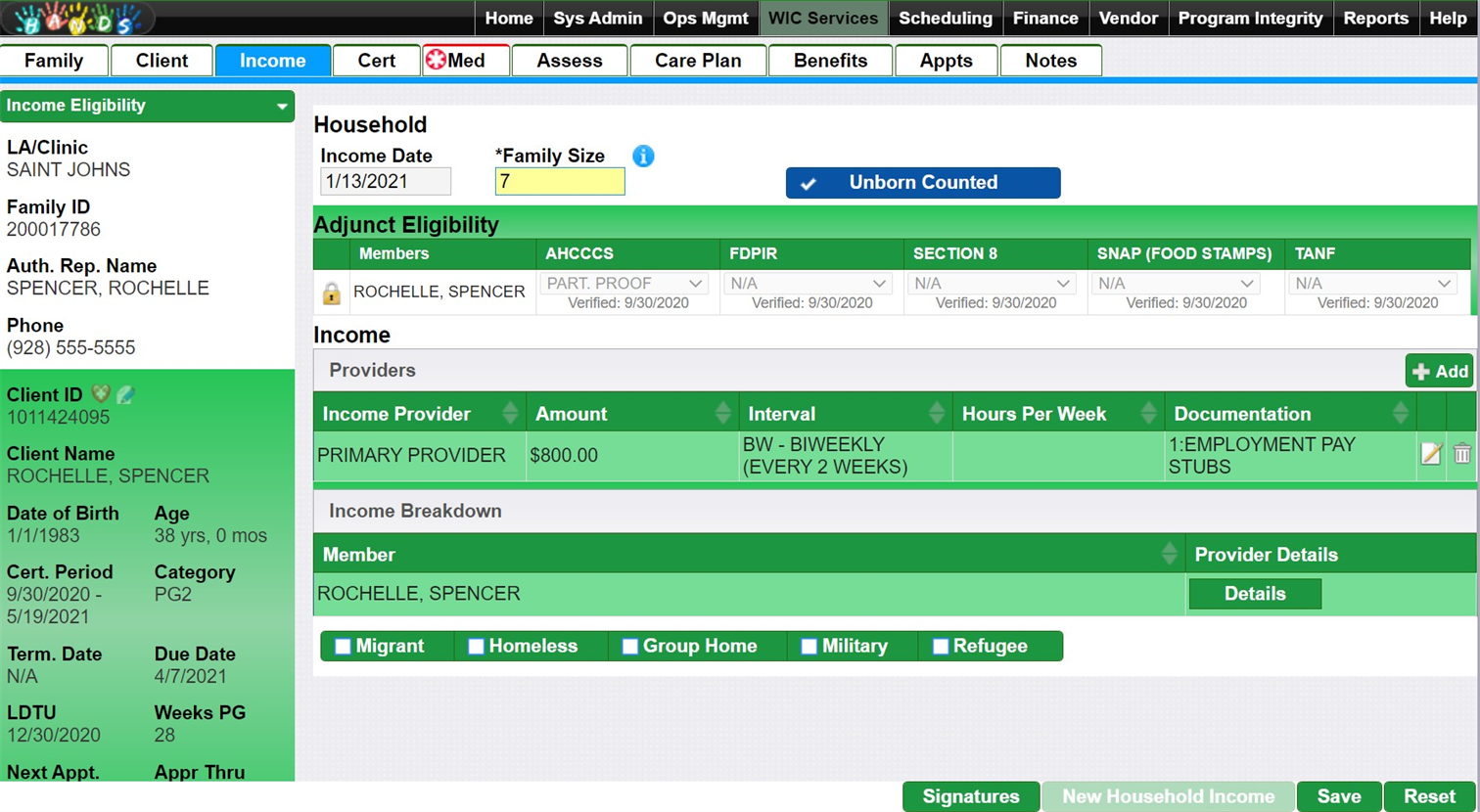This screenshot has height=812, width=1480.
Task: Switch to the Benefits tab
Action: coord(830,61)
